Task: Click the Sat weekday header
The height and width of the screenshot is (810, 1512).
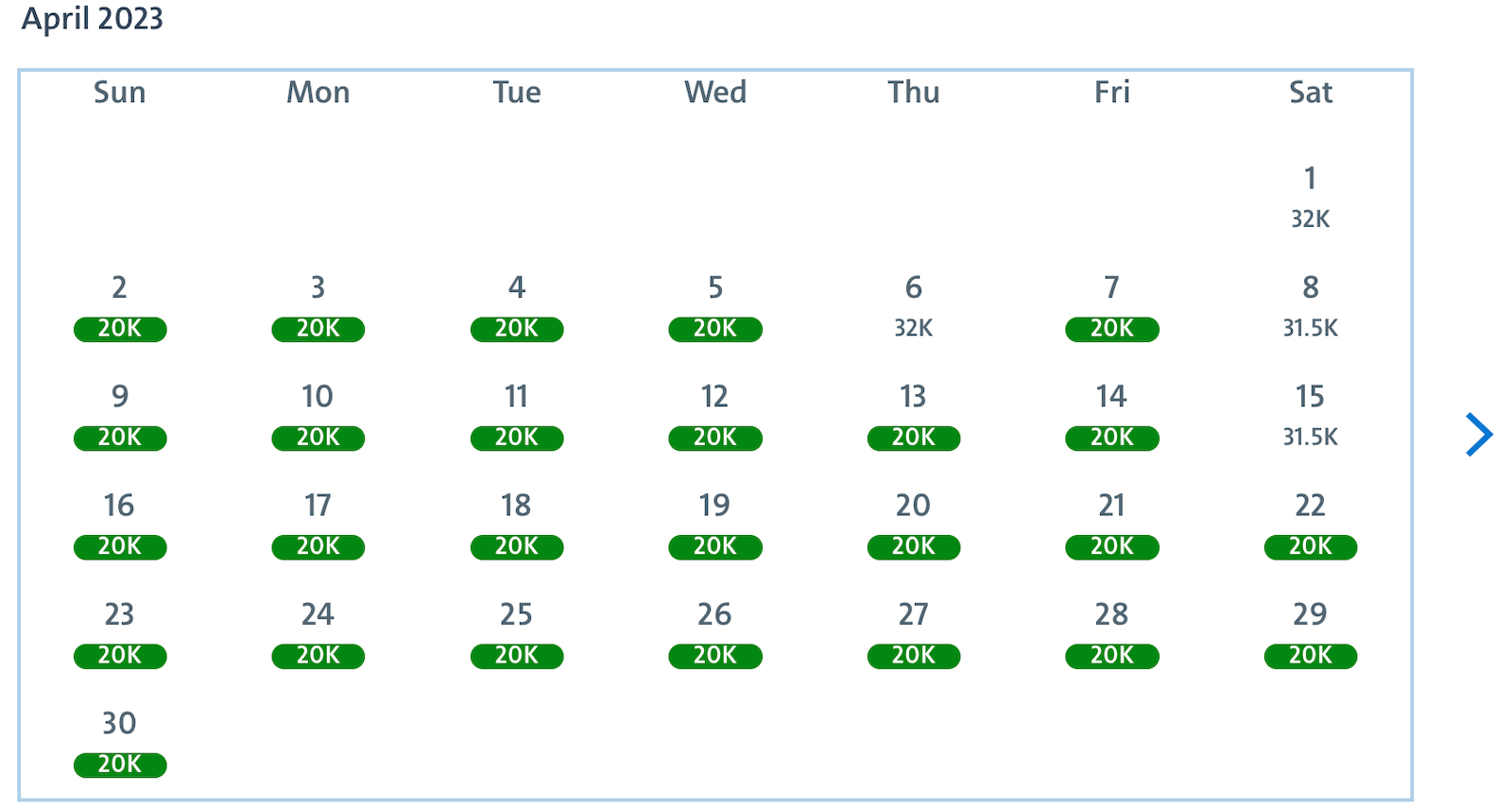Action: coord(1310,92)
